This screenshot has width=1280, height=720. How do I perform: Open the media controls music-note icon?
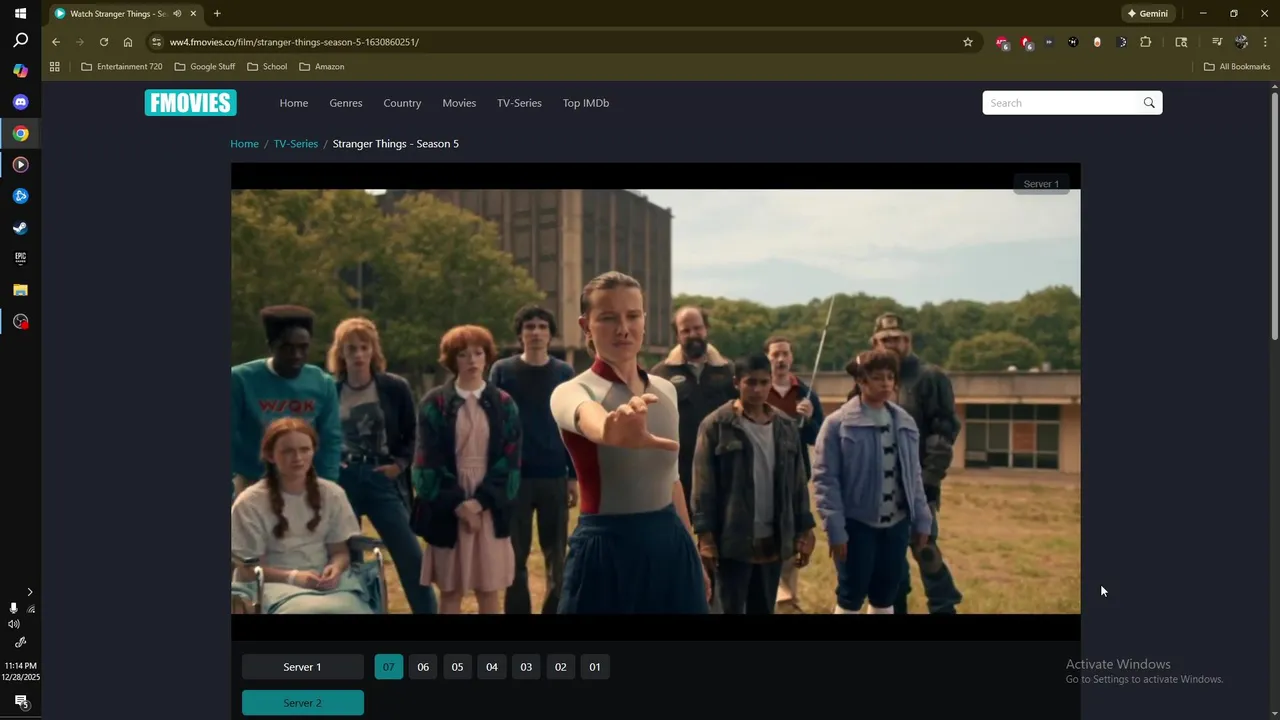point(1217,42)
